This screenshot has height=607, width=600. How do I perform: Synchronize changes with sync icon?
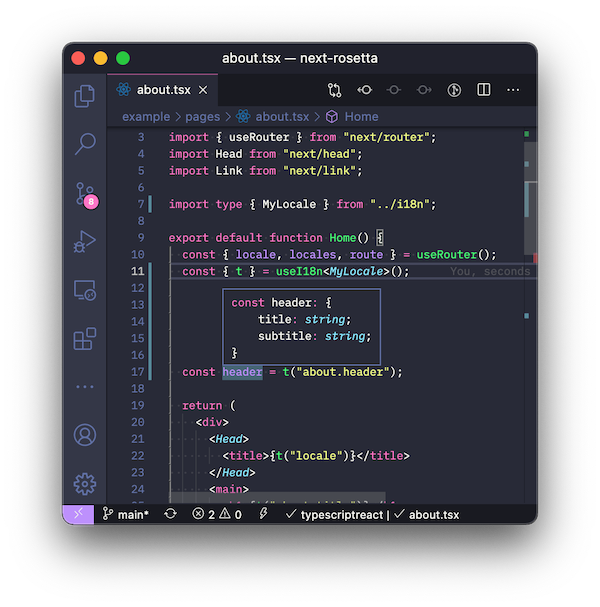point(170,514)
